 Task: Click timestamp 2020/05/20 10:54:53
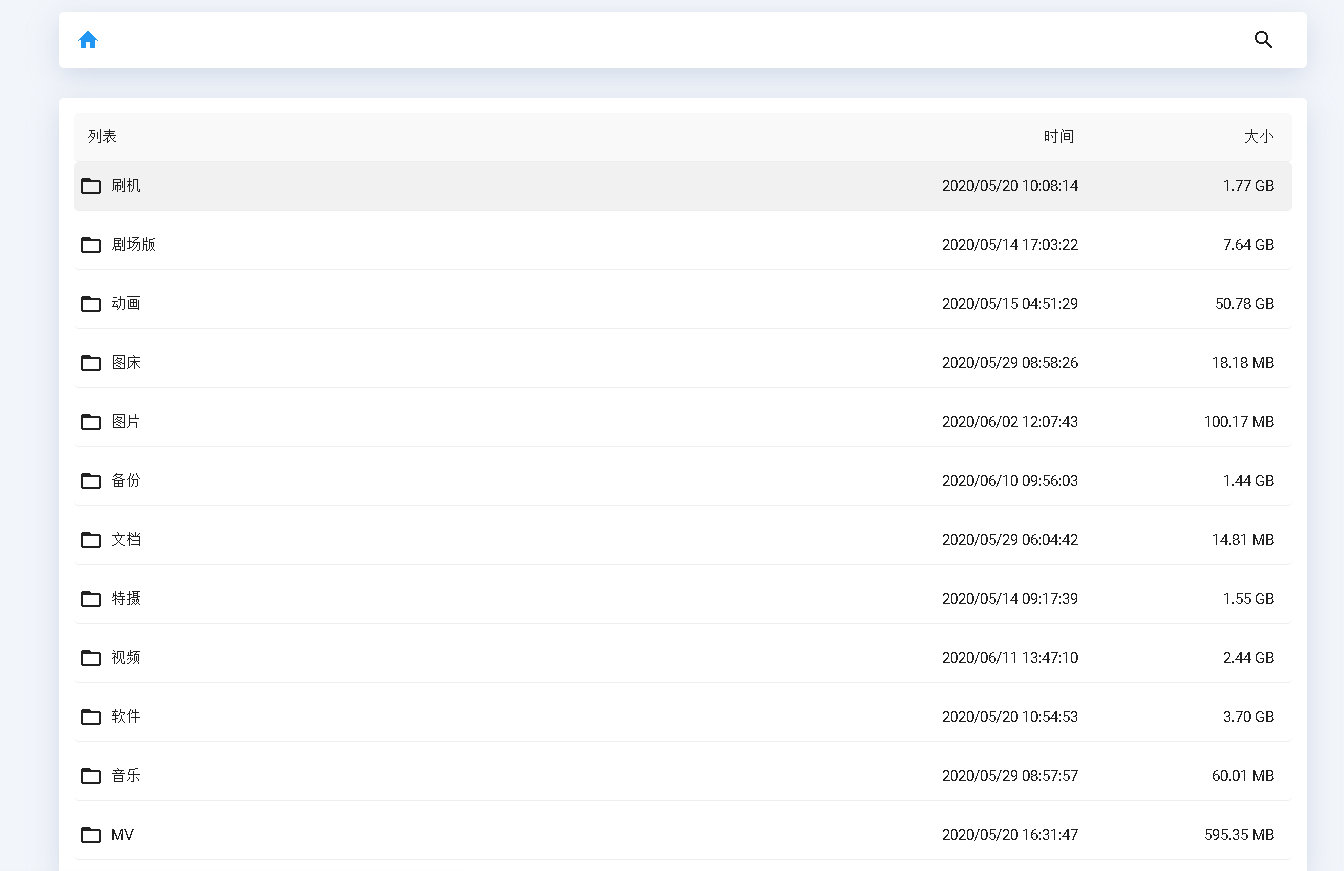tap(1010, 717)
